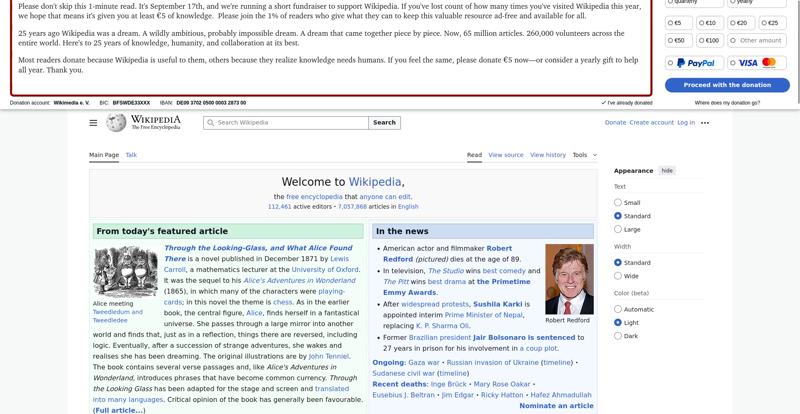Open the View source tab
800x414 pixels.
point(506,155)
